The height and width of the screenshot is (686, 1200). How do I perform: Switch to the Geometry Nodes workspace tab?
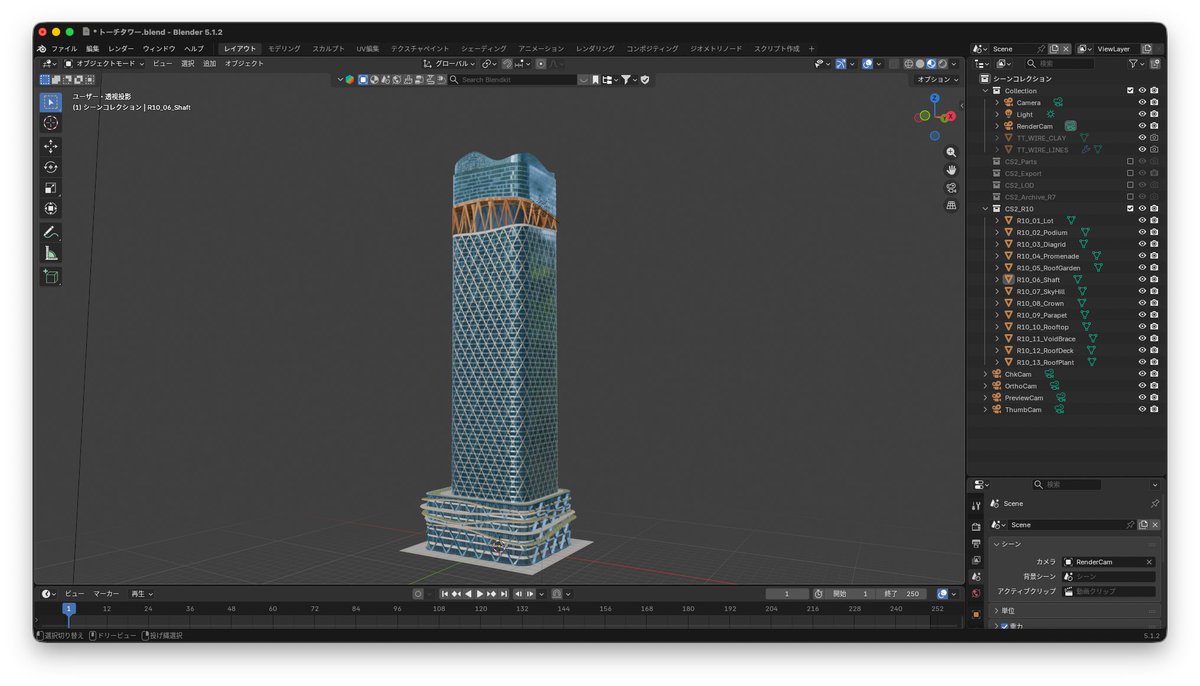716,48
